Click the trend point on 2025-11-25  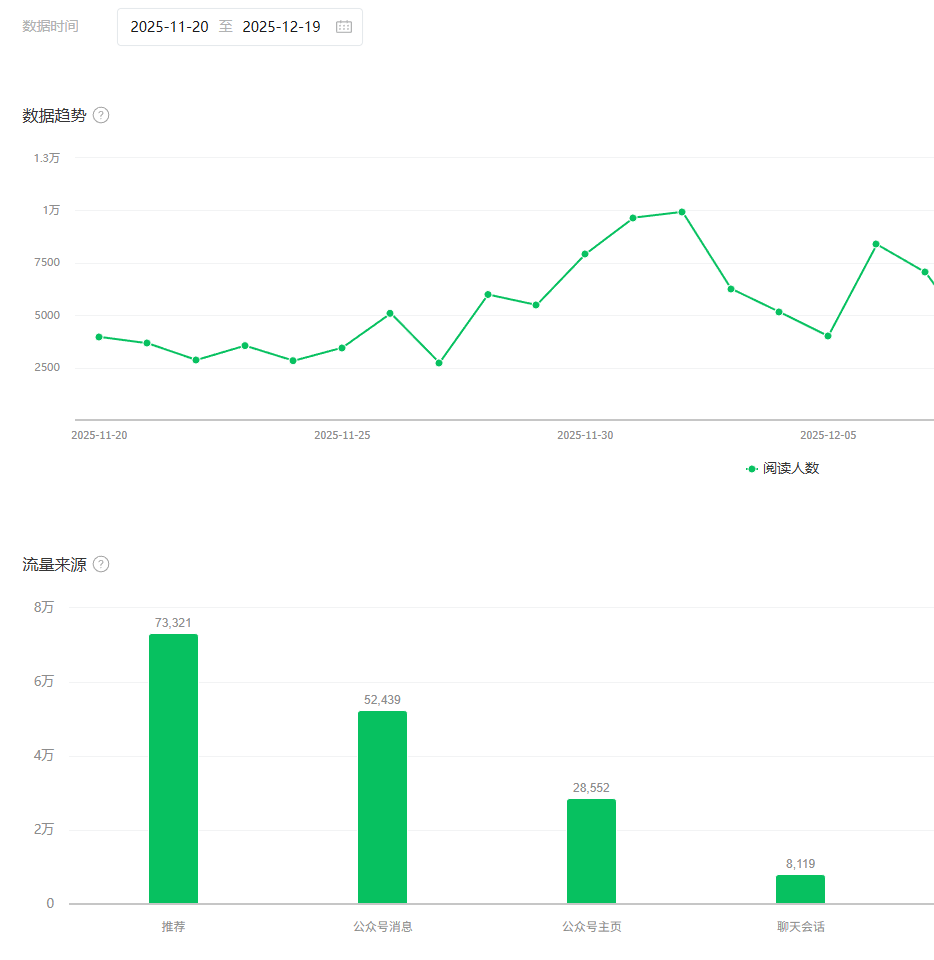tap(342, 348)
